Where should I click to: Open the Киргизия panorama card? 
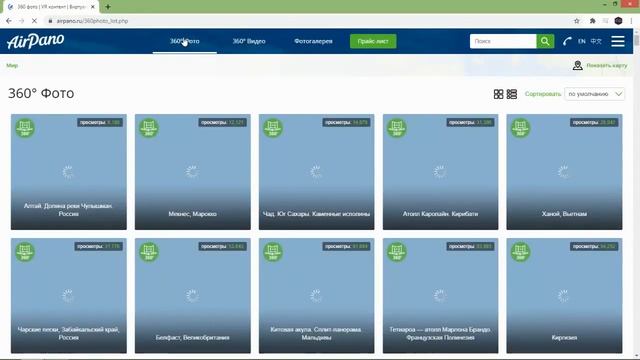click(564, 296)
